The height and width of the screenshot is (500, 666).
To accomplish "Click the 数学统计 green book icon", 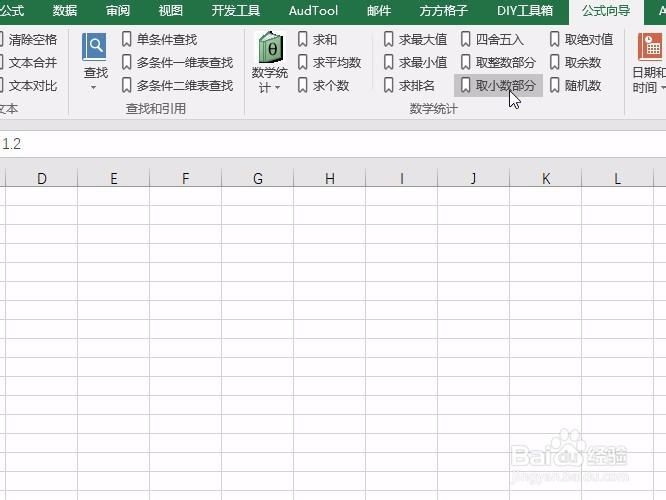I will point(270,47).
